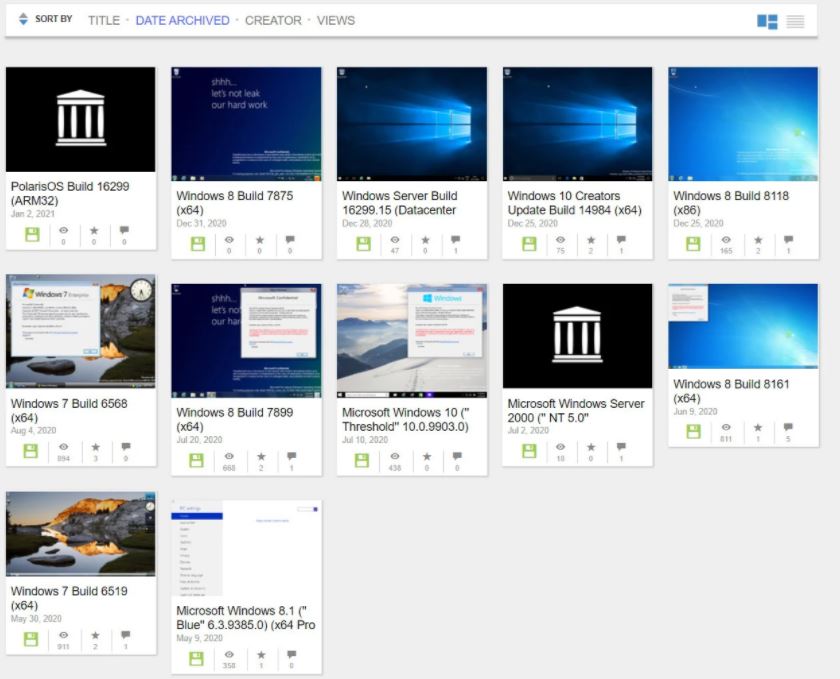
Task: Click favorite star on Windows 10 Creators Update card
Action: coord(591,240)
